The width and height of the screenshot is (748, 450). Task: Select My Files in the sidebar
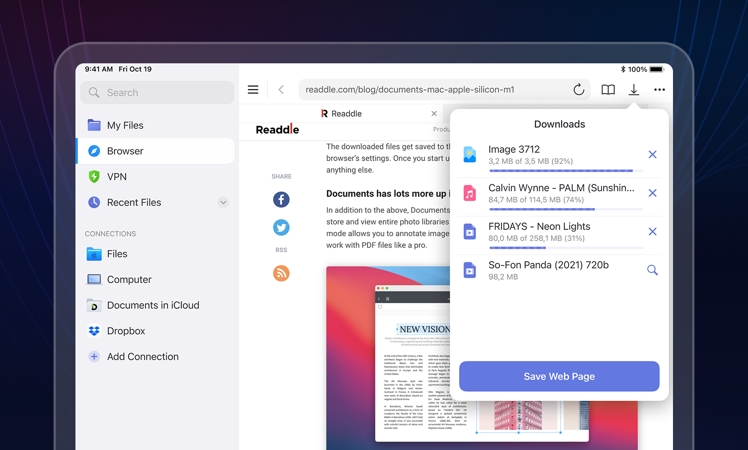tap(125, 126)
